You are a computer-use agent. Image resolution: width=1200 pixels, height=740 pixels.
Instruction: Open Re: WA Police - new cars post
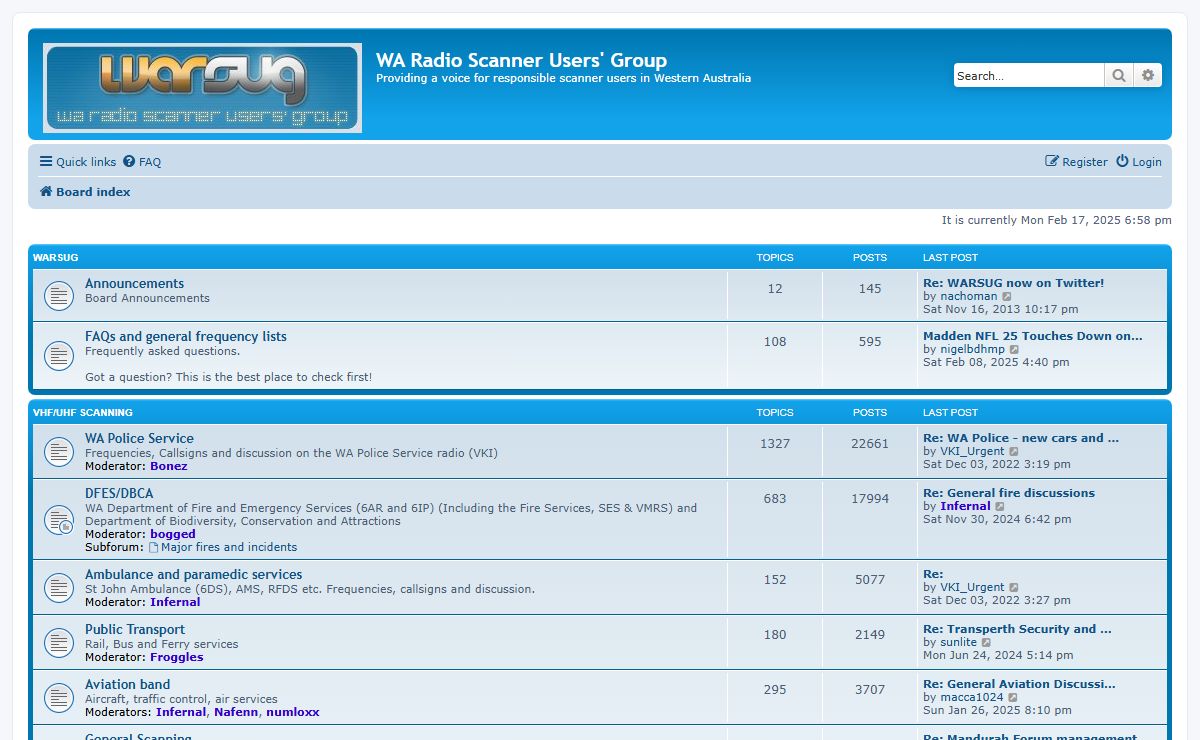1021,438
